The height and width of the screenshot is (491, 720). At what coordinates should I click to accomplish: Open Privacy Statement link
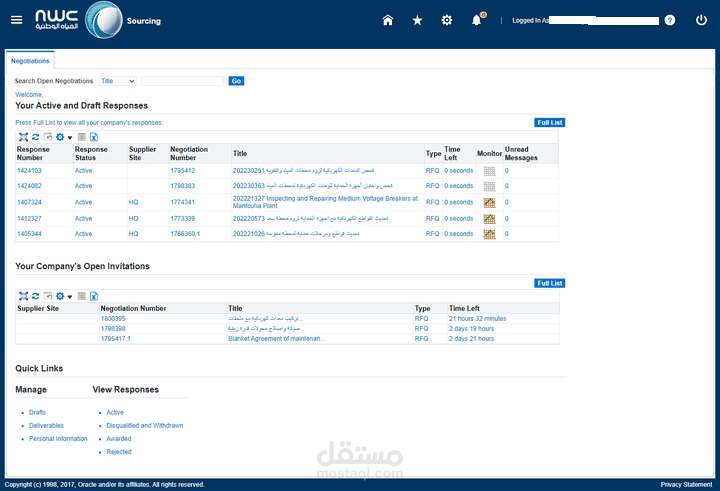[x=686, y=485]
